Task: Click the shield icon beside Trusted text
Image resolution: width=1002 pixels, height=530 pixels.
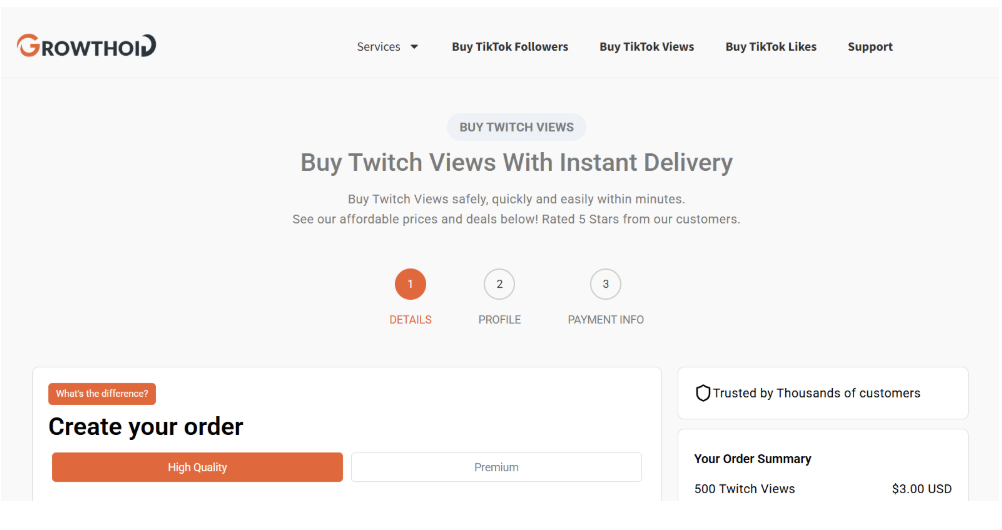Action: (703, 393)
